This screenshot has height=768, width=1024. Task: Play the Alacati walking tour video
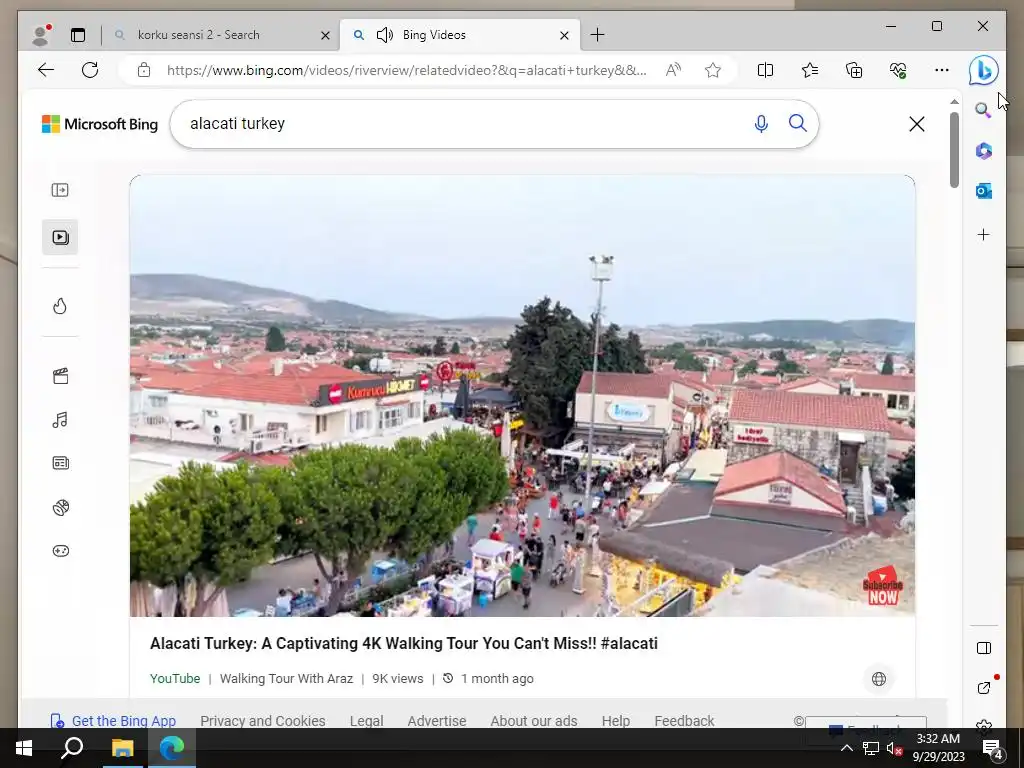click(x=522, y=396)
